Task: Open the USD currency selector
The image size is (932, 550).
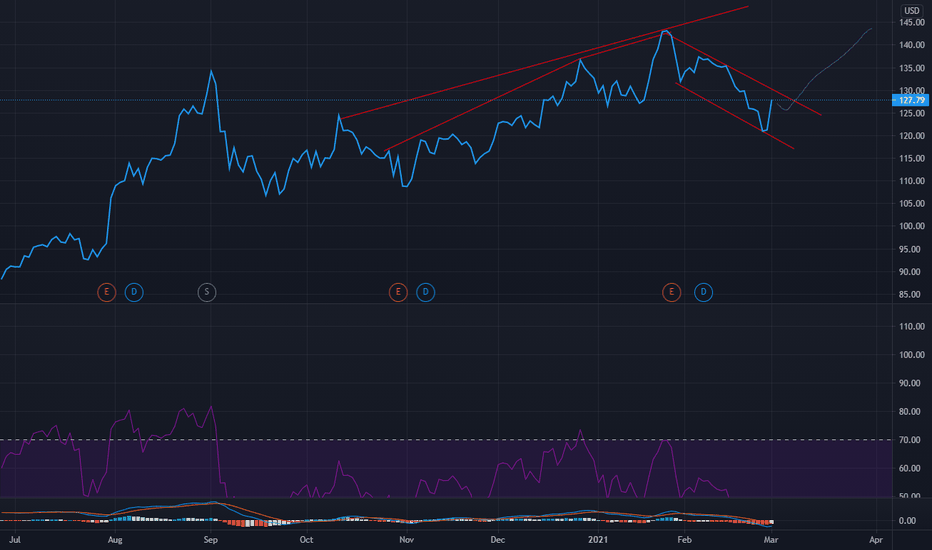Action: coord(912,10)
